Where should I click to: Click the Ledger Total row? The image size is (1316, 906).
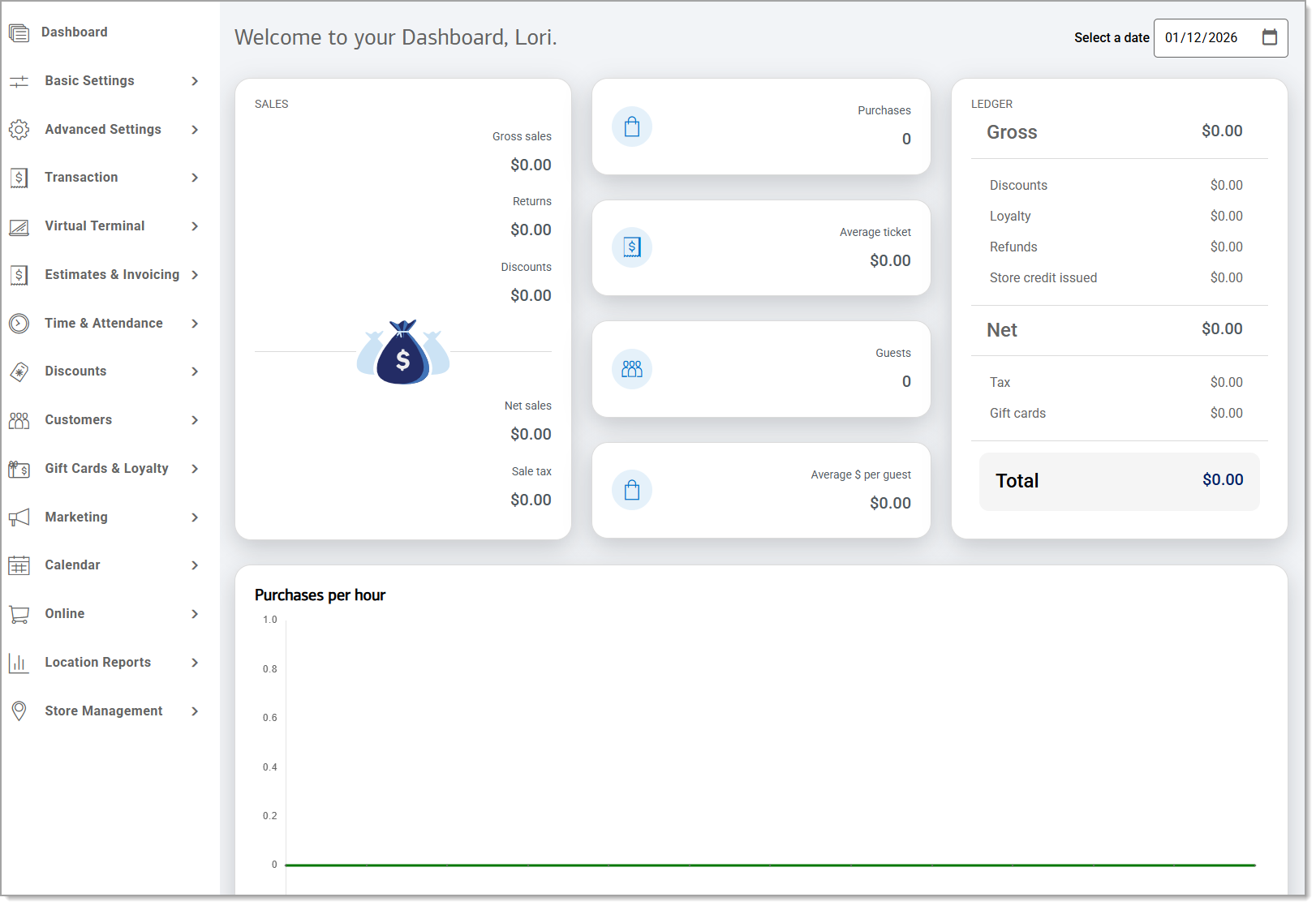pos(1119,481)
